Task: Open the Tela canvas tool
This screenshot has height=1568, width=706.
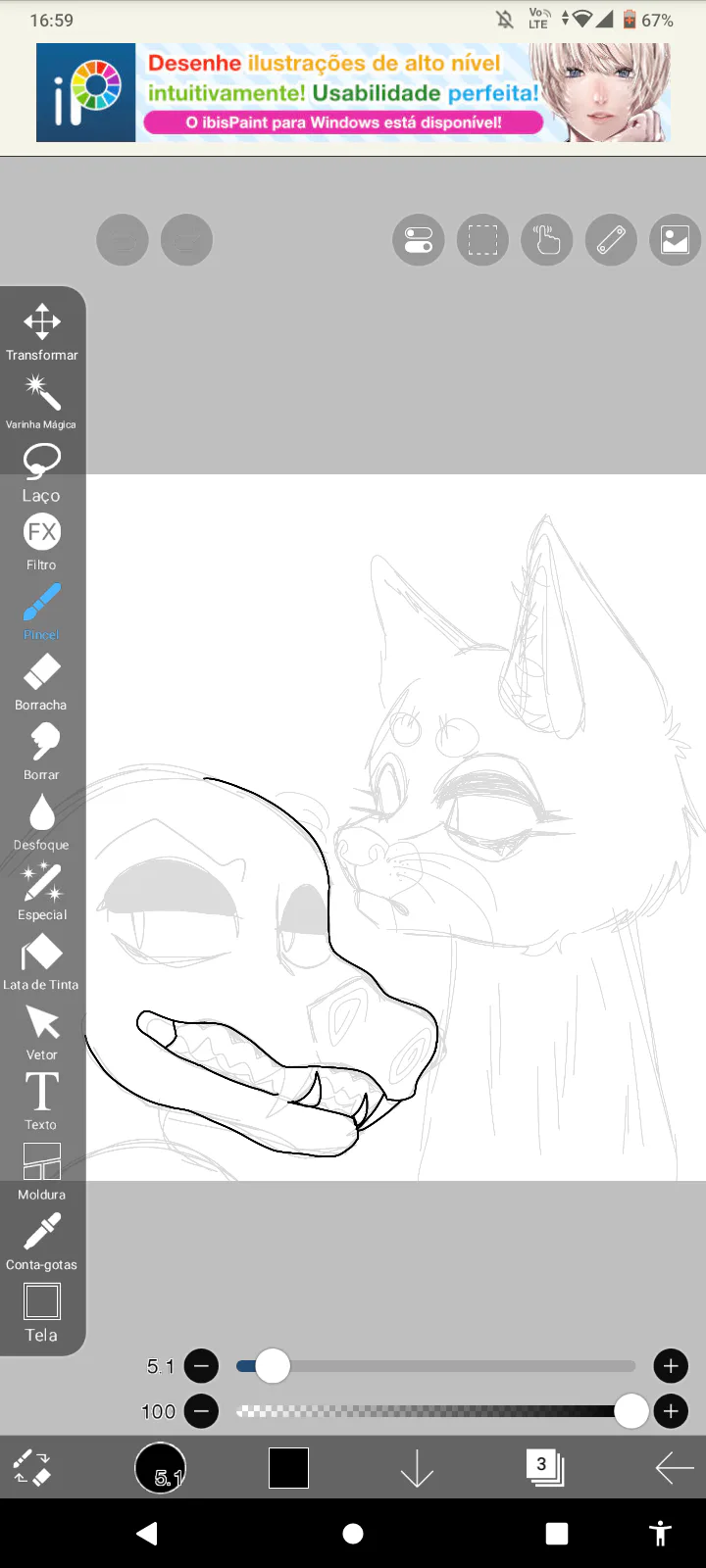Action: [41, 1313]
